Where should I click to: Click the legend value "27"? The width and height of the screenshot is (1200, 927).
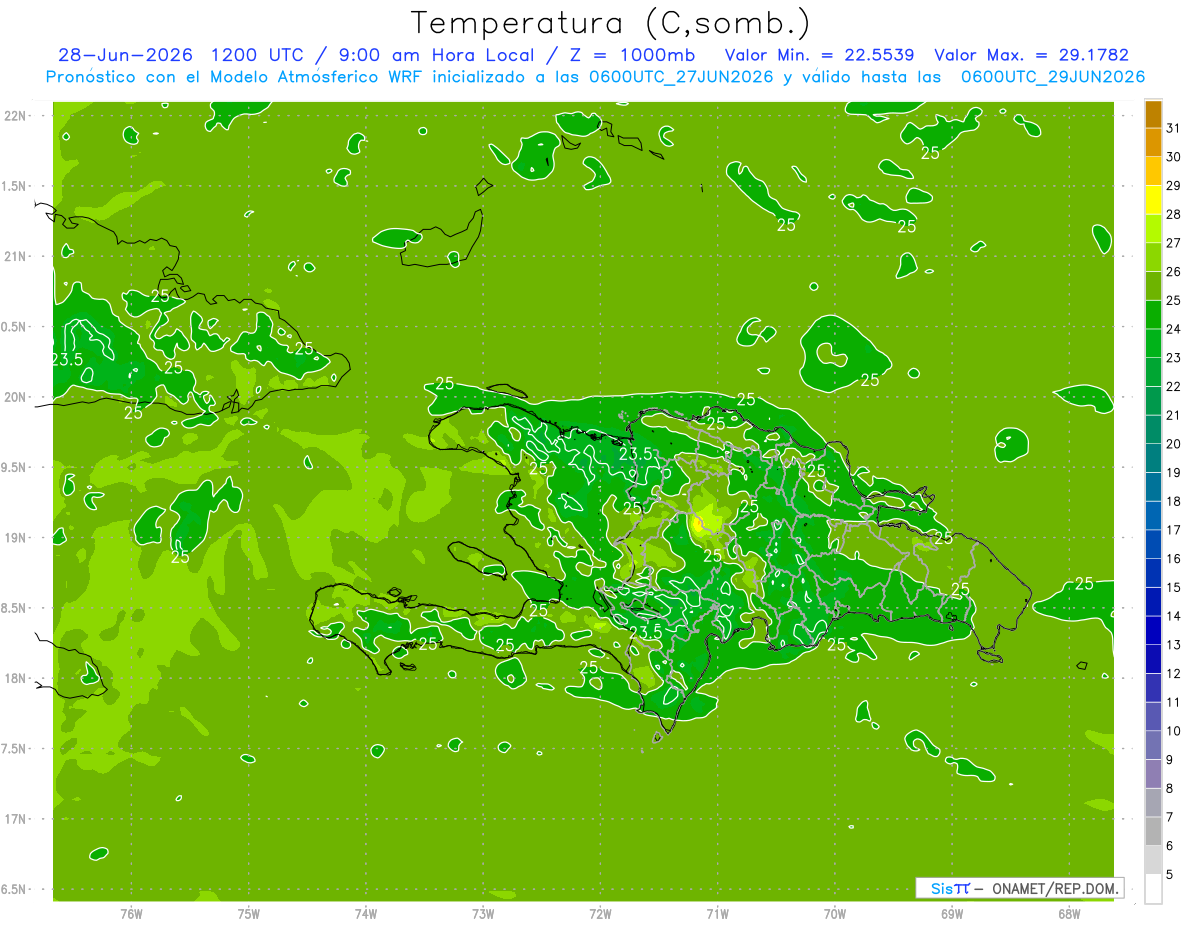1174,243
